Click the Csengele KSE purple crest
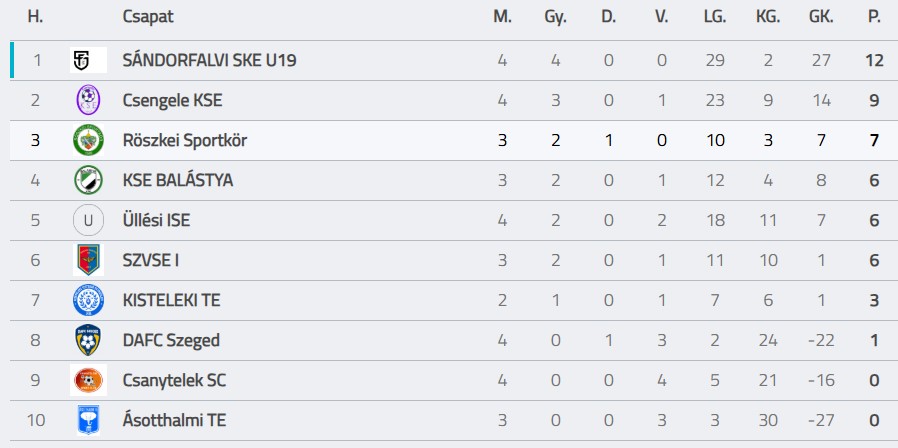 tap(88, 100)
